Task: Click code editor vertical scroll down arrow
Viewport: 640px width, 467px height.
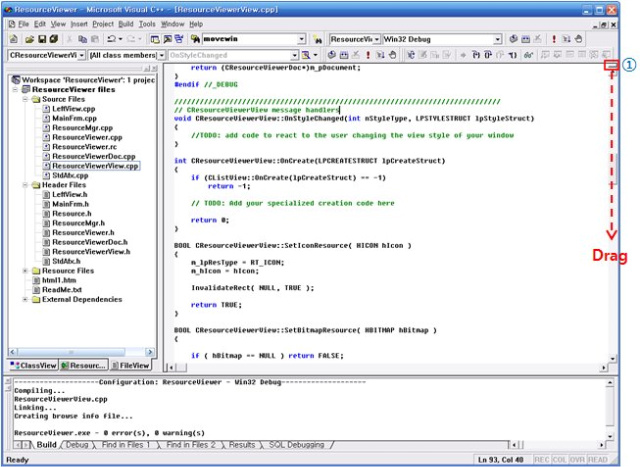Action: pyautogui.click(x=612, y=359)
